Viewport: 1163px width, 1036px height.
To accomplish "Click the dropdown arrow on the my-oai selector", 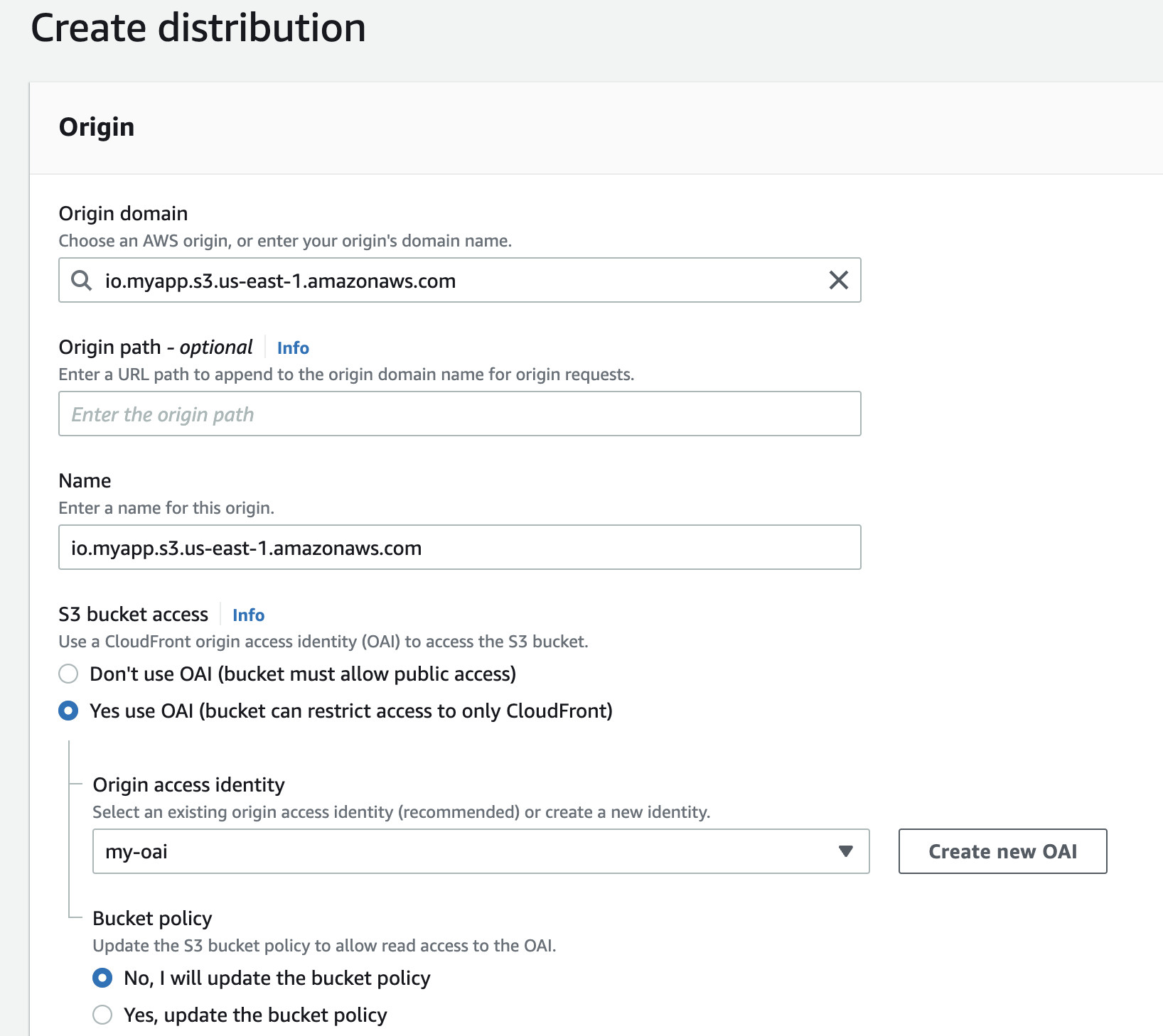I will click(845, 851).
